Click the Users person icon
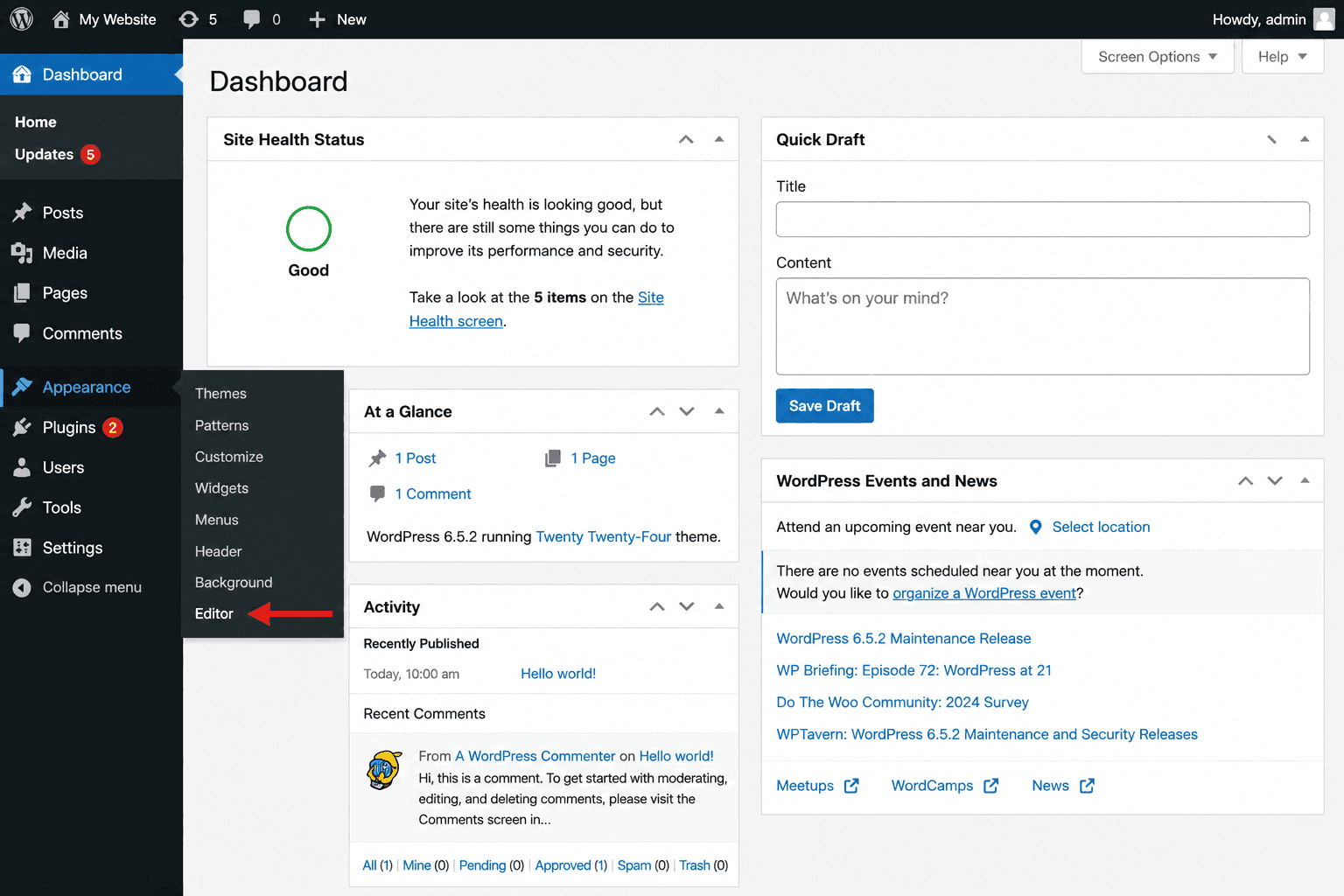The width and height of the screenshot is (1344, 896). tap(22, 467)
